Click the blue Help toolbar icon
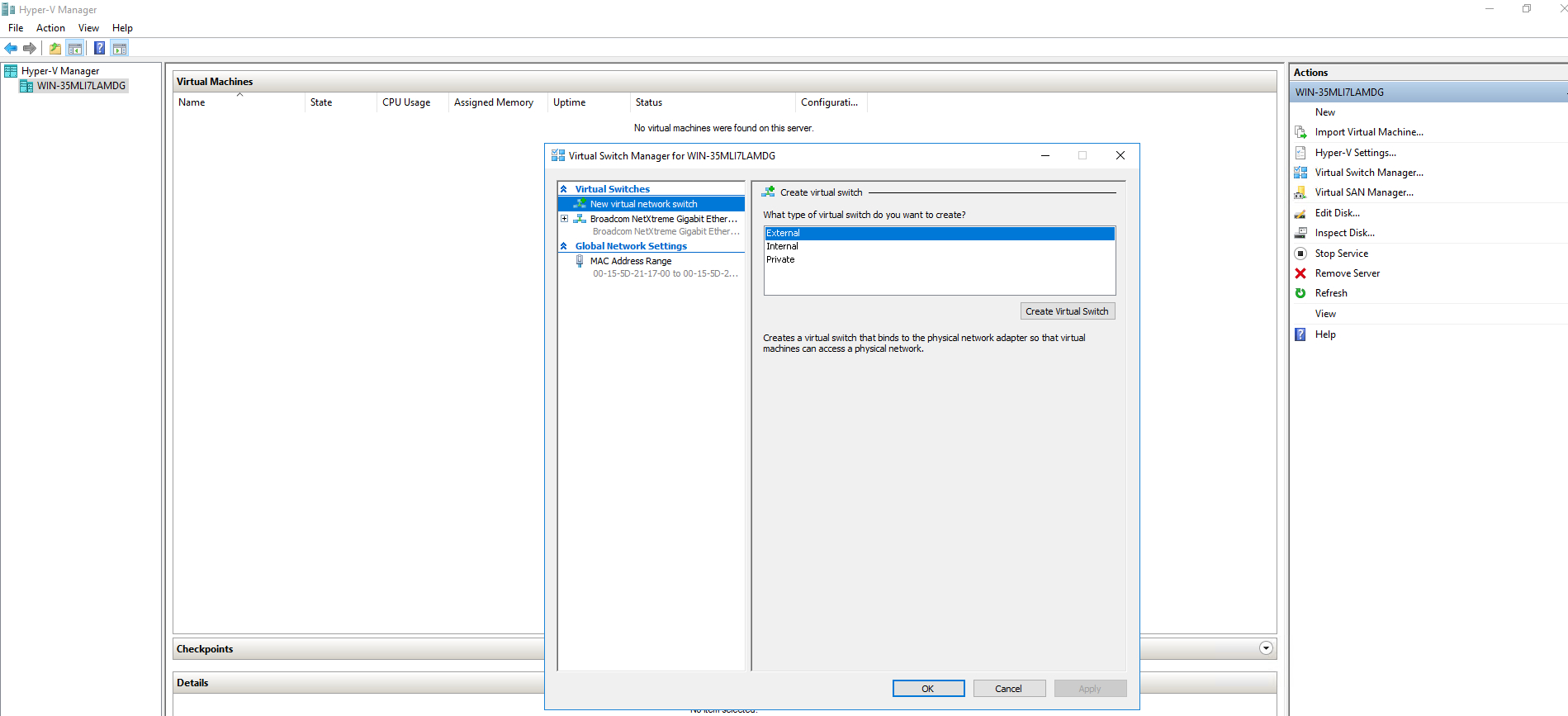Screen dimensions: 1568x716 pos(99,48)
